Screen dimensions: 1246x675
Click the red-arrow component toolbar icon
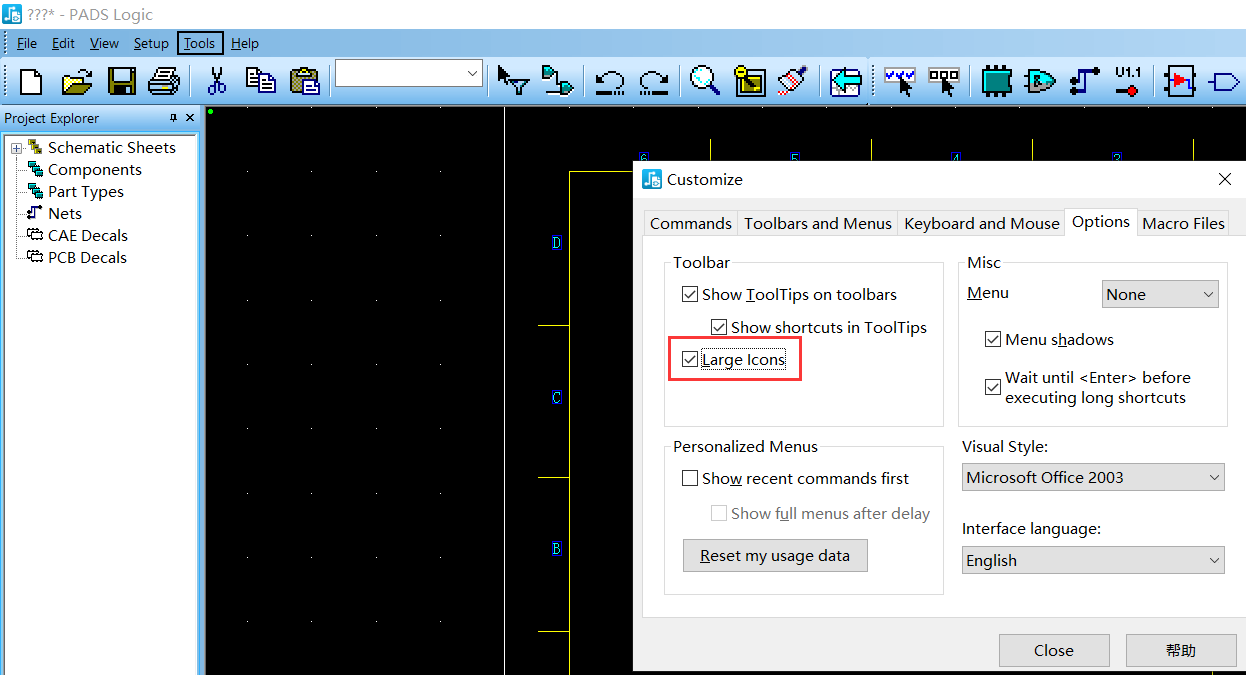point(1180,81)
